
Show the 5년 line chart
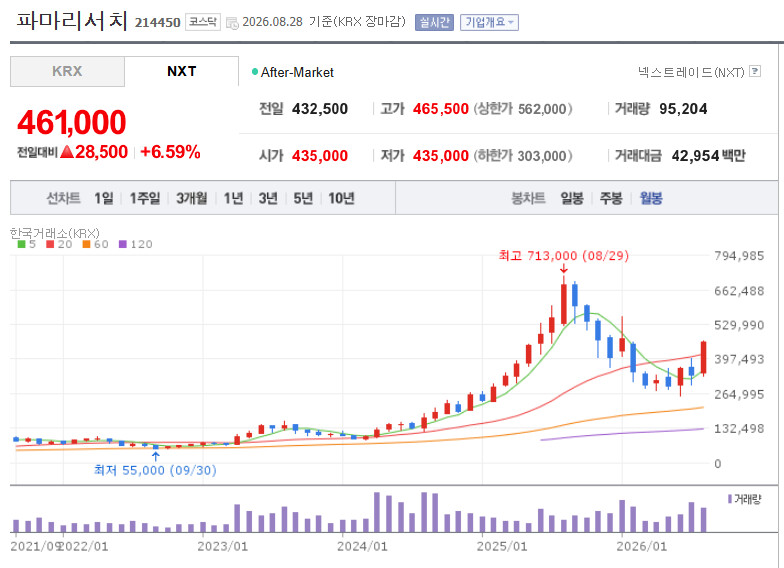click(x=303, y=198)
